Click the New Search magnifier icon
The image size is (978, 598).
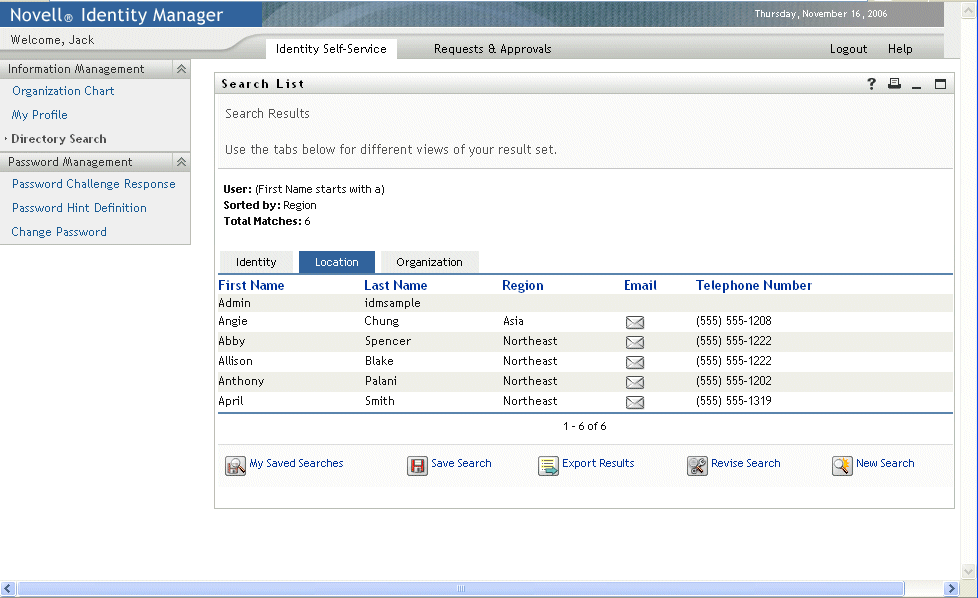pos(842,466)
